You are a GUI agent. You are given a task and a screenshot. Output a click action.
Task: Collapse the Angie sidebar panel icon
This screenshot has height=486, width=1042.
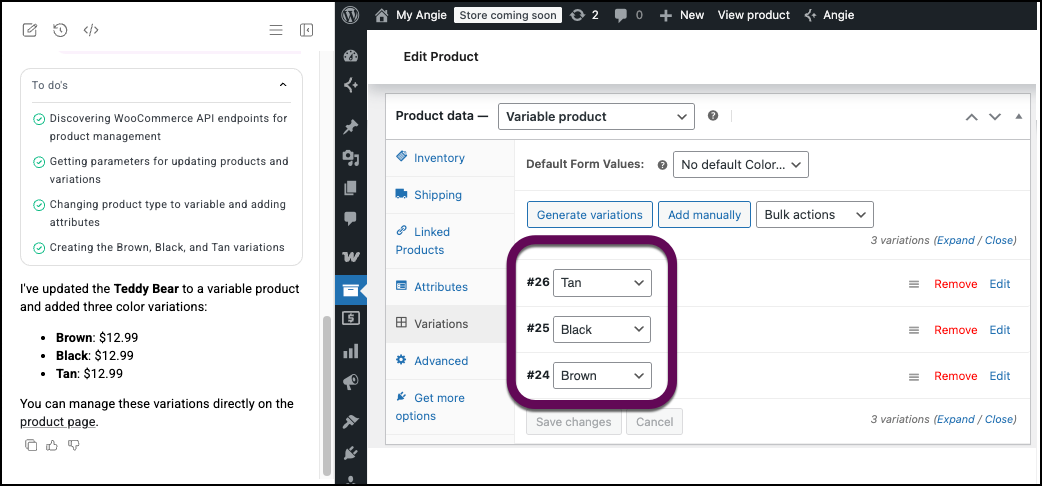pos(307,30)
